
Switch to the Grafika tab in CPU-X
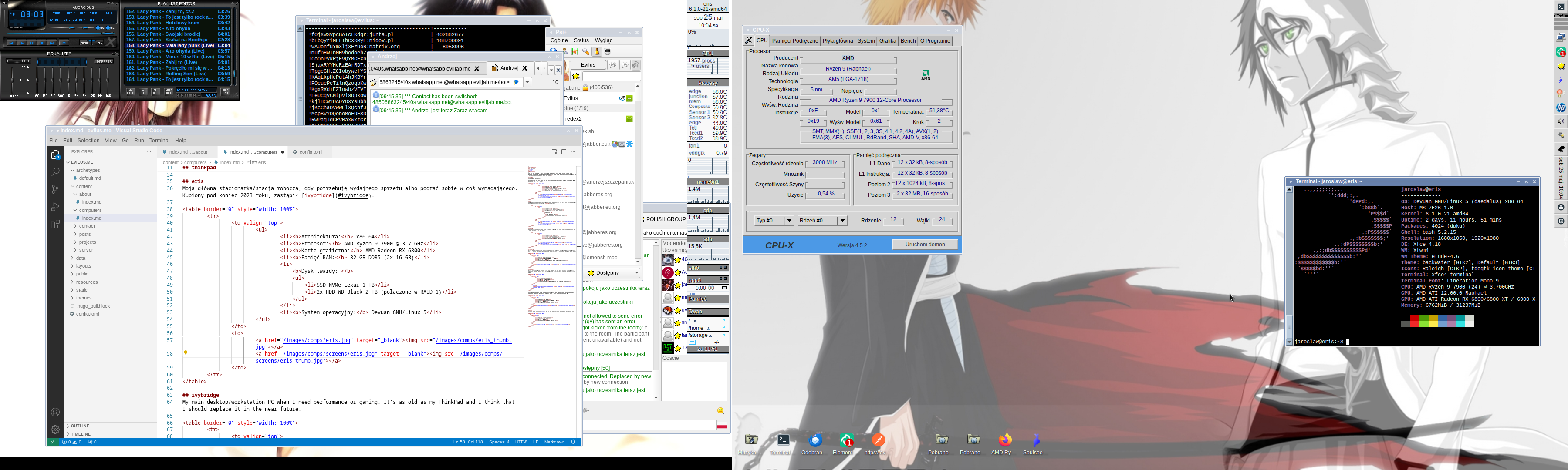click(x=888, y=41)
